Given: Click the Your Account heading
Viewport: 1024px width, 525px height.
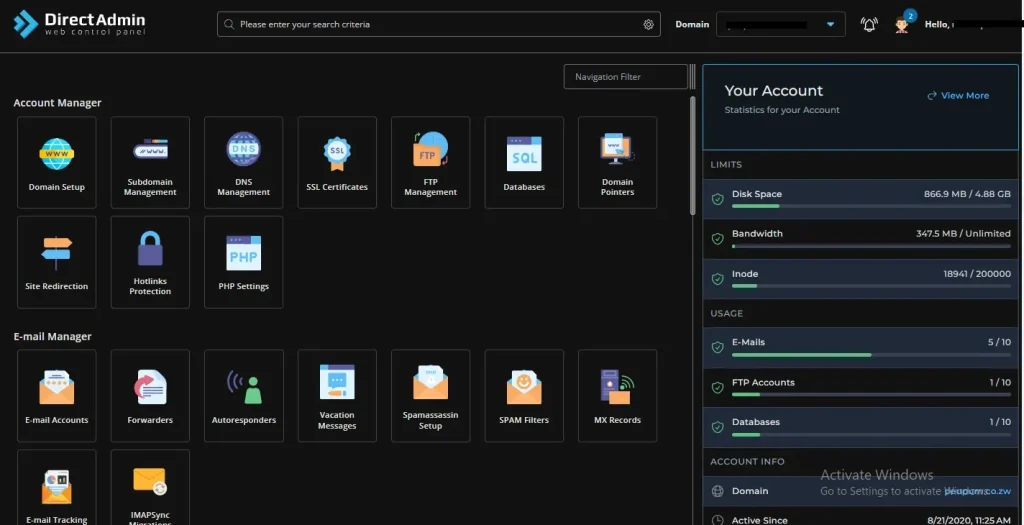Looking at the screenshot, I should 774,91.
